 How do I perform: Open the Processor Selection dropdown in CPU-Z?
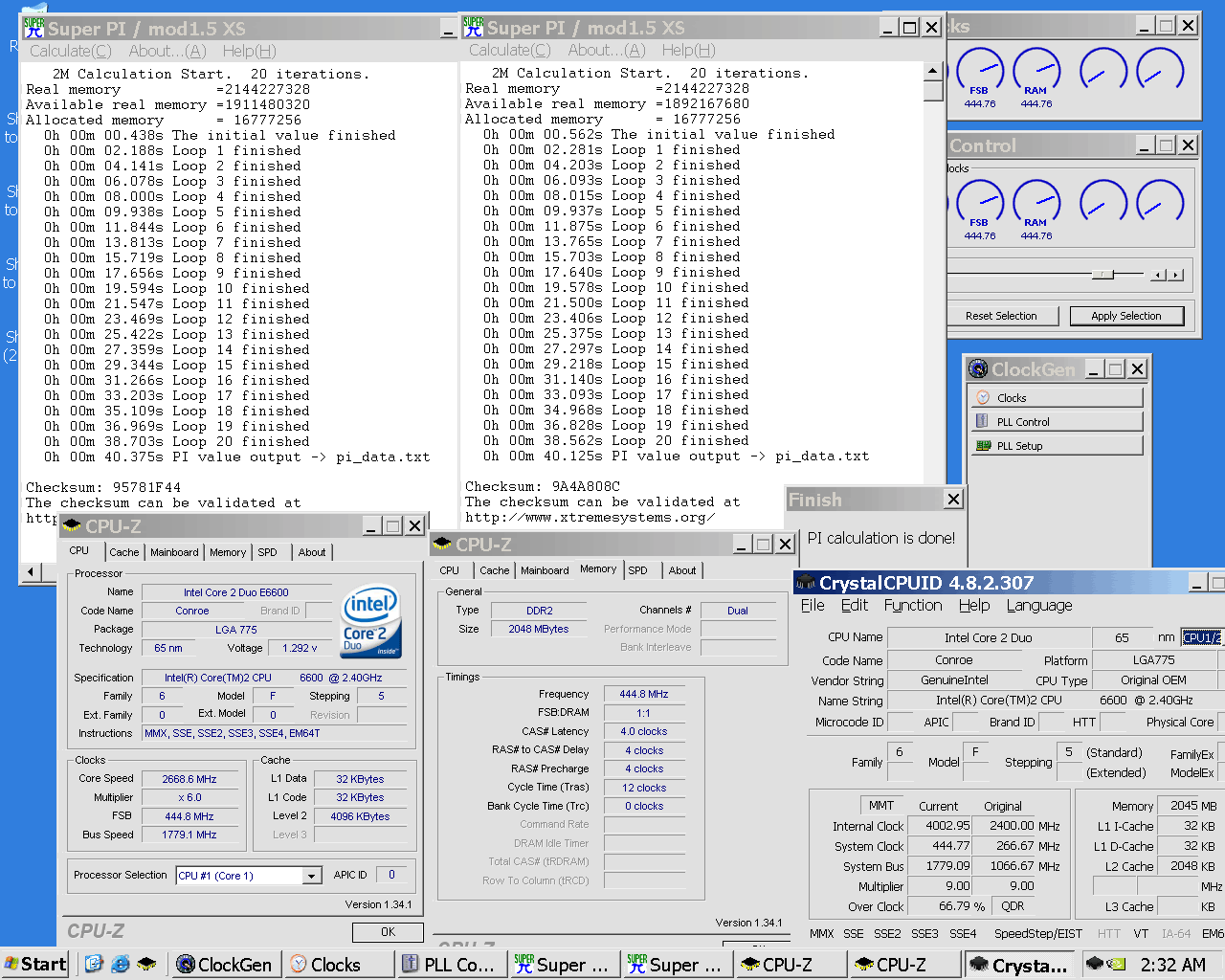coord(311,876)
